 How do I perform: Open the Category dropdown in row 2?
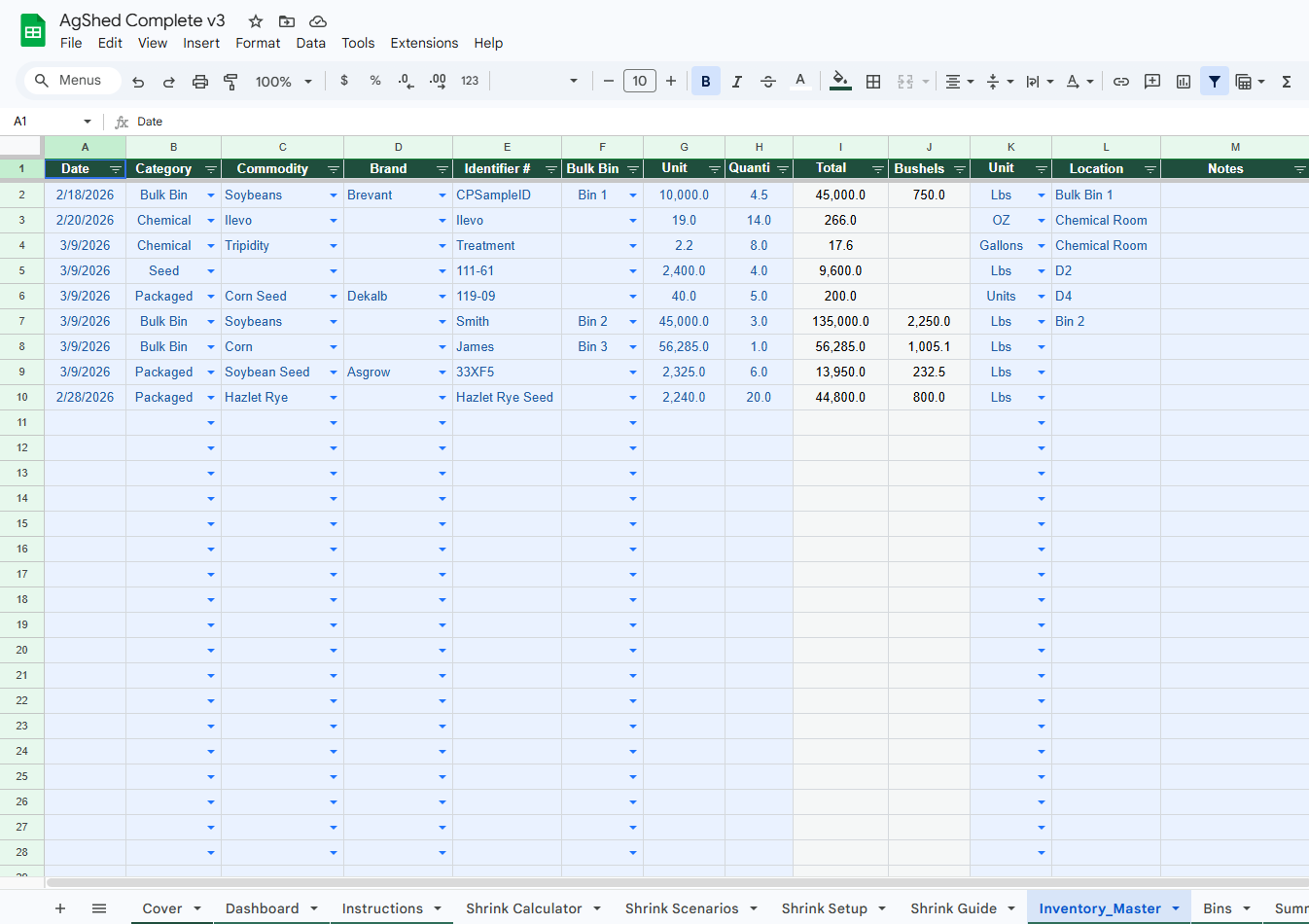tap(211, 195)
